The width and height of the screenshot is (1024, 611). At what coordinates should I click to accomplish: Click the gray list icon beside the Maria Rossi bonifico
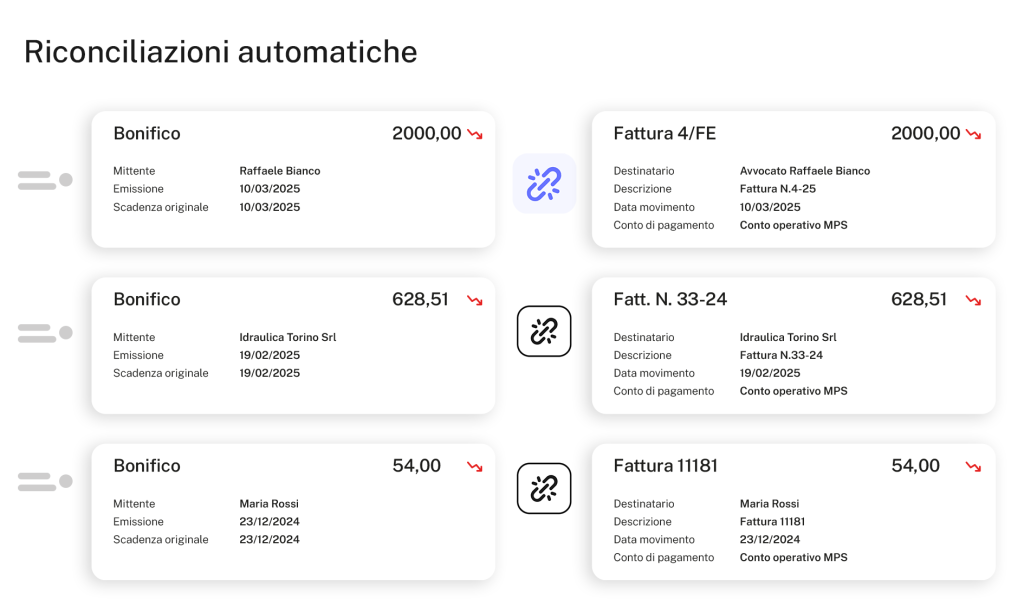[45, 482]
